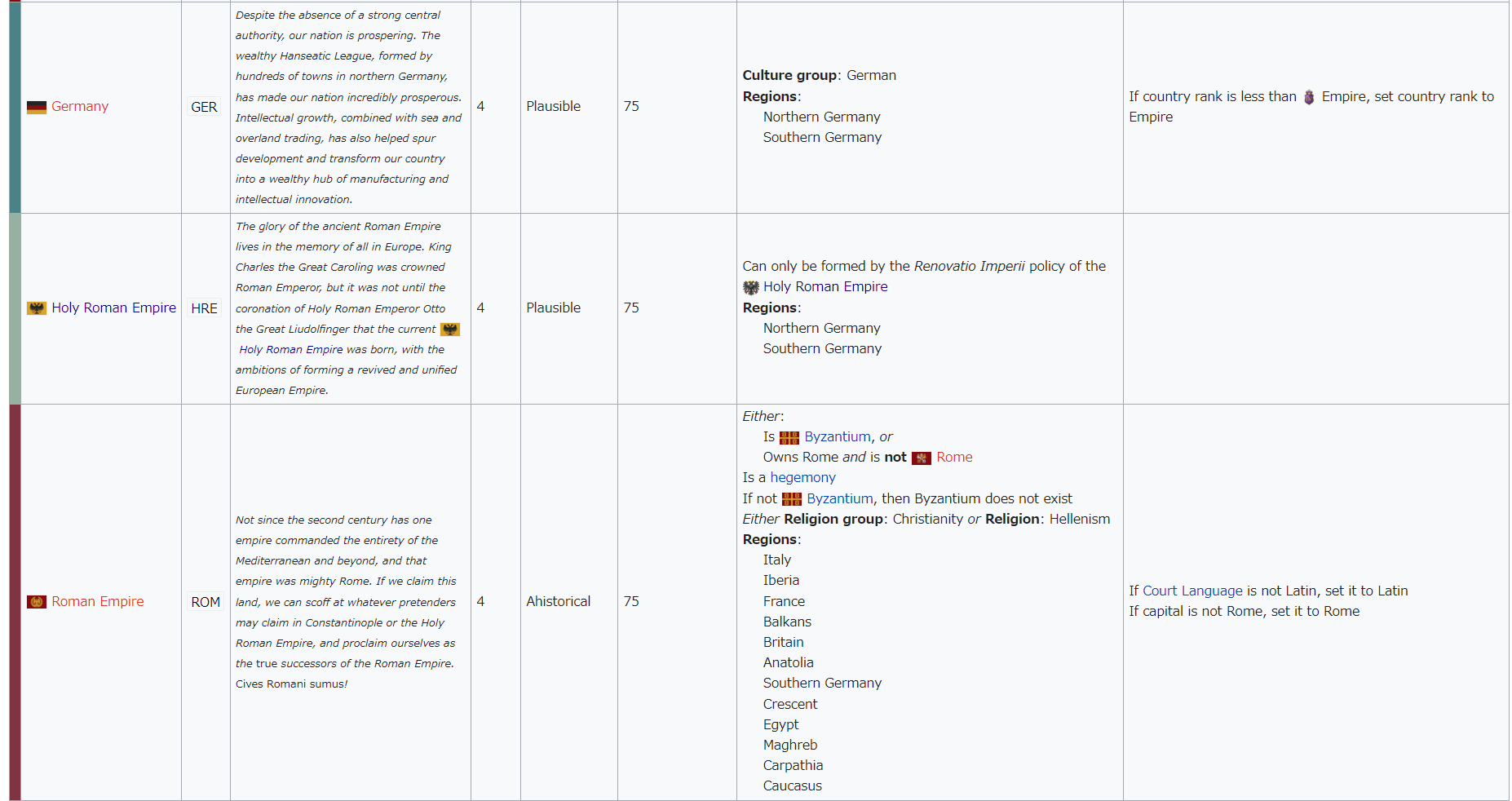The image size is (1512, 801).
Task: Click the 'Carpathia' region entry
Action: click(794, 765)
